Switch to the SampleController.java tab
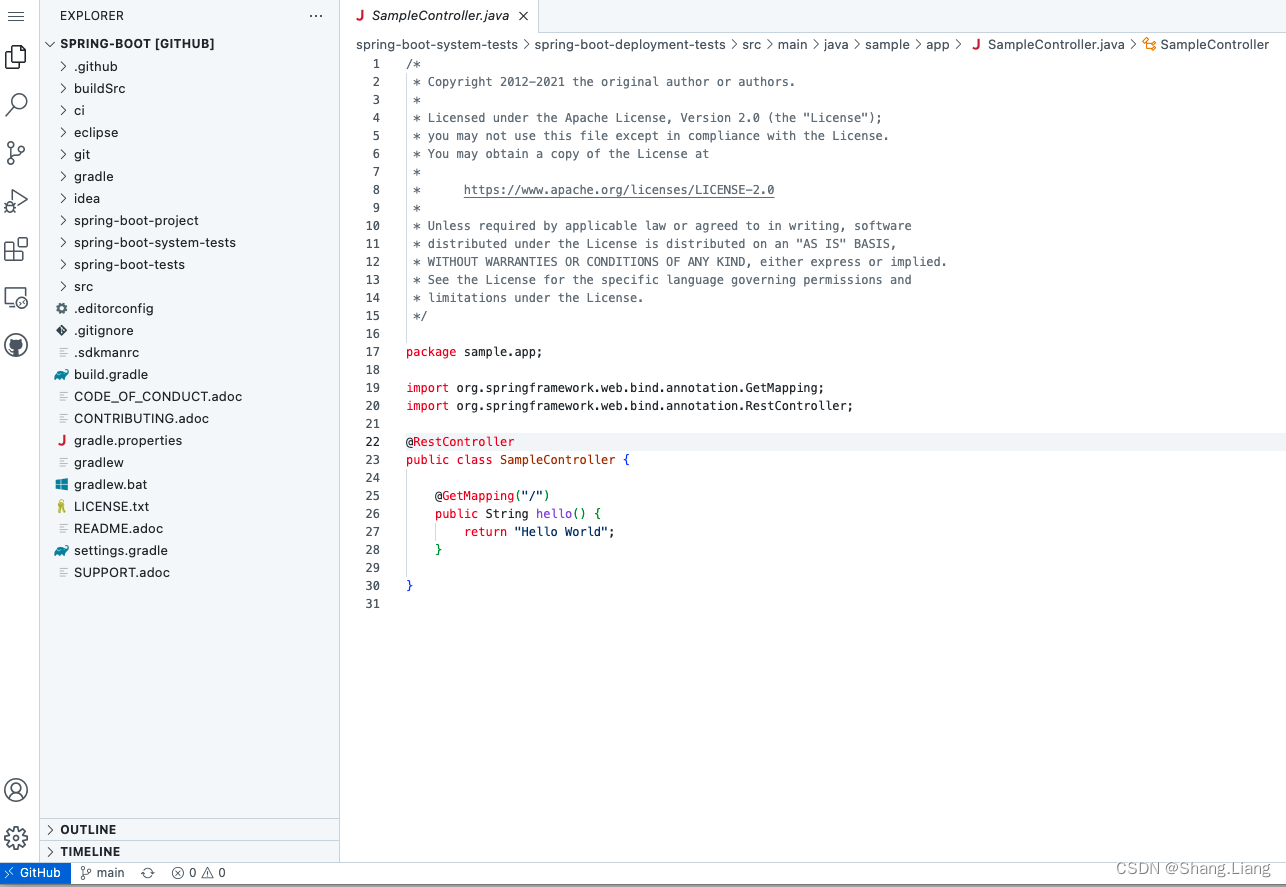 pyautogui.click(x=440, y=16)
